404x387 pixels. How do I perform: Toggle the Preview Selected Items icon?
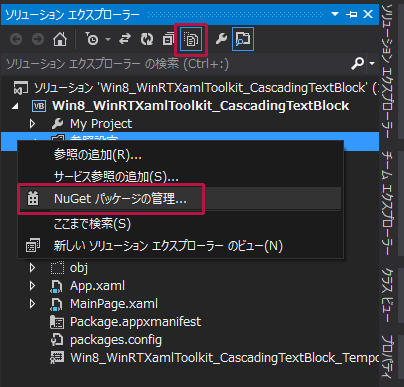pos(243,39)
